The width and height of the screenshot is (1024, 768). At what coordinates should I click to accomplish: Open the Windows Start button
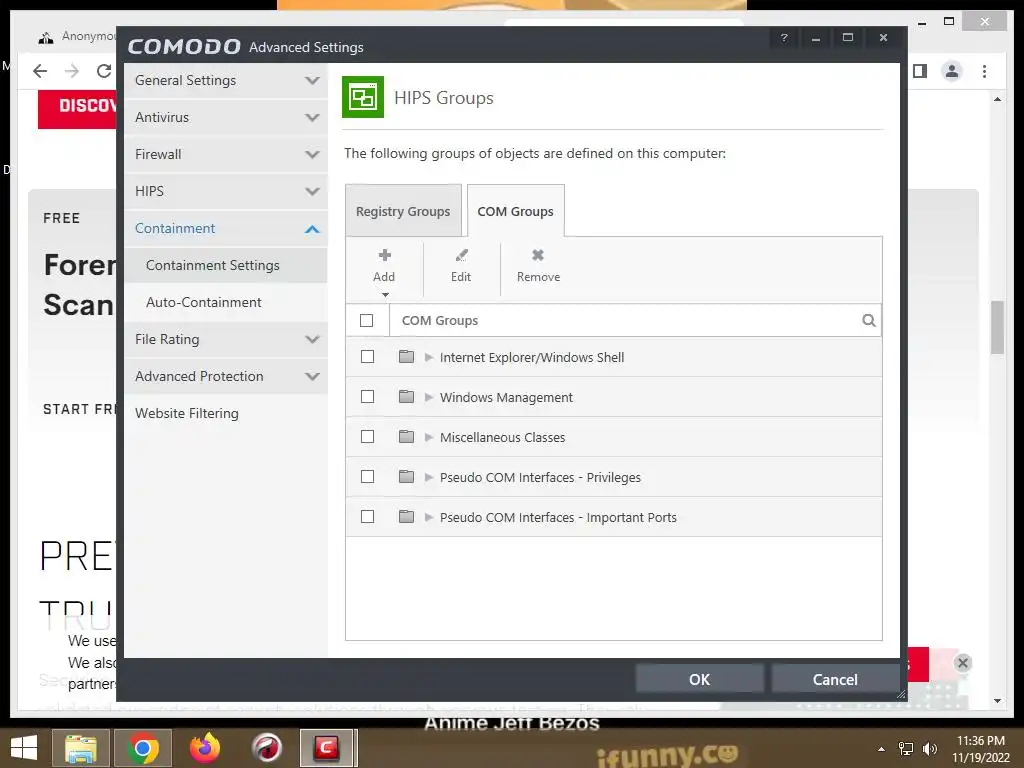[24, 748]
